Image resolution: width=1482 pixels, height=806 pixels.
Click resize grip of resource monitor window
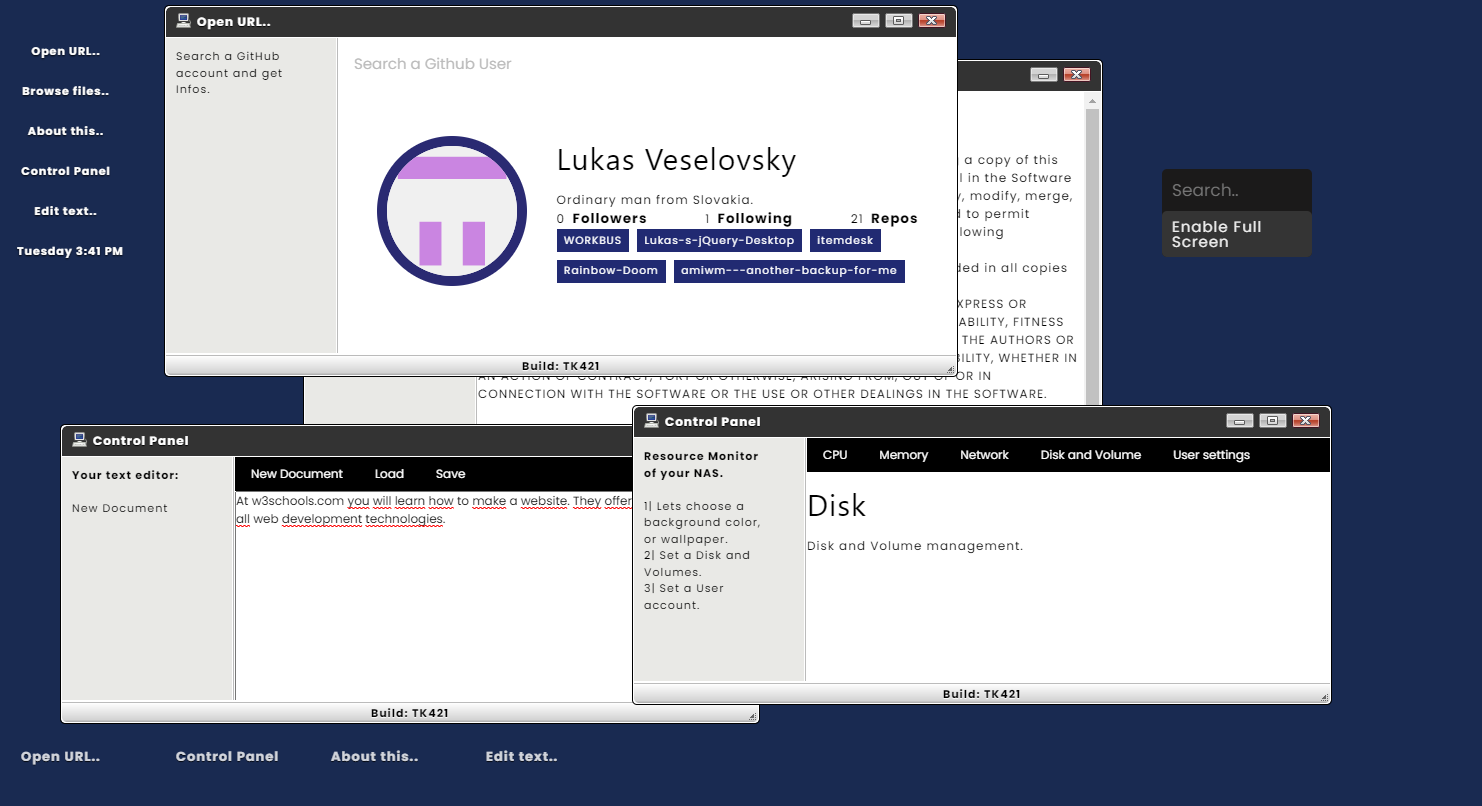coord(1324,697)
